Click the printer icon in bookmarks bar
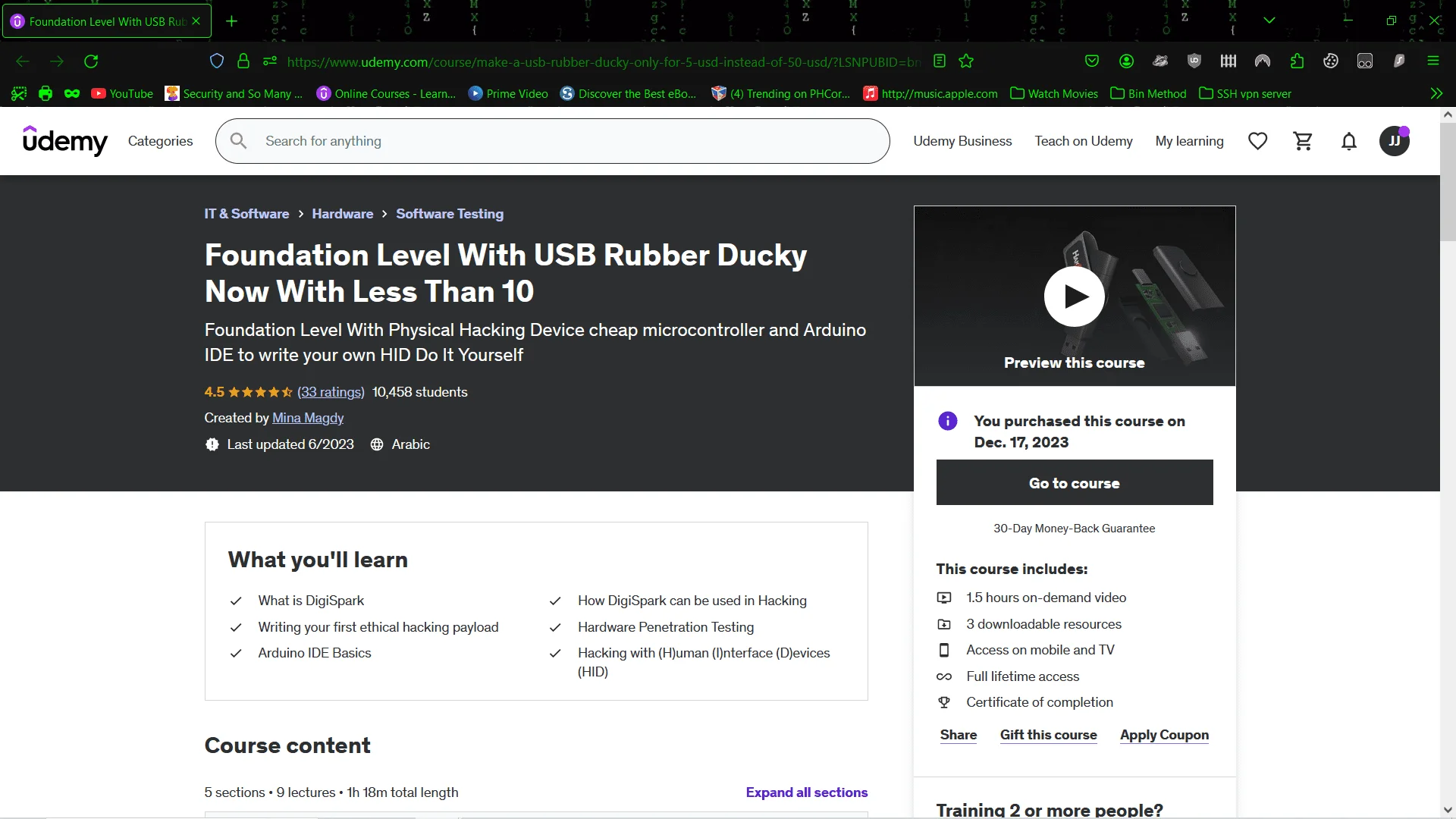The width and height of the screenshot is (1456, 819). [45, 93]
